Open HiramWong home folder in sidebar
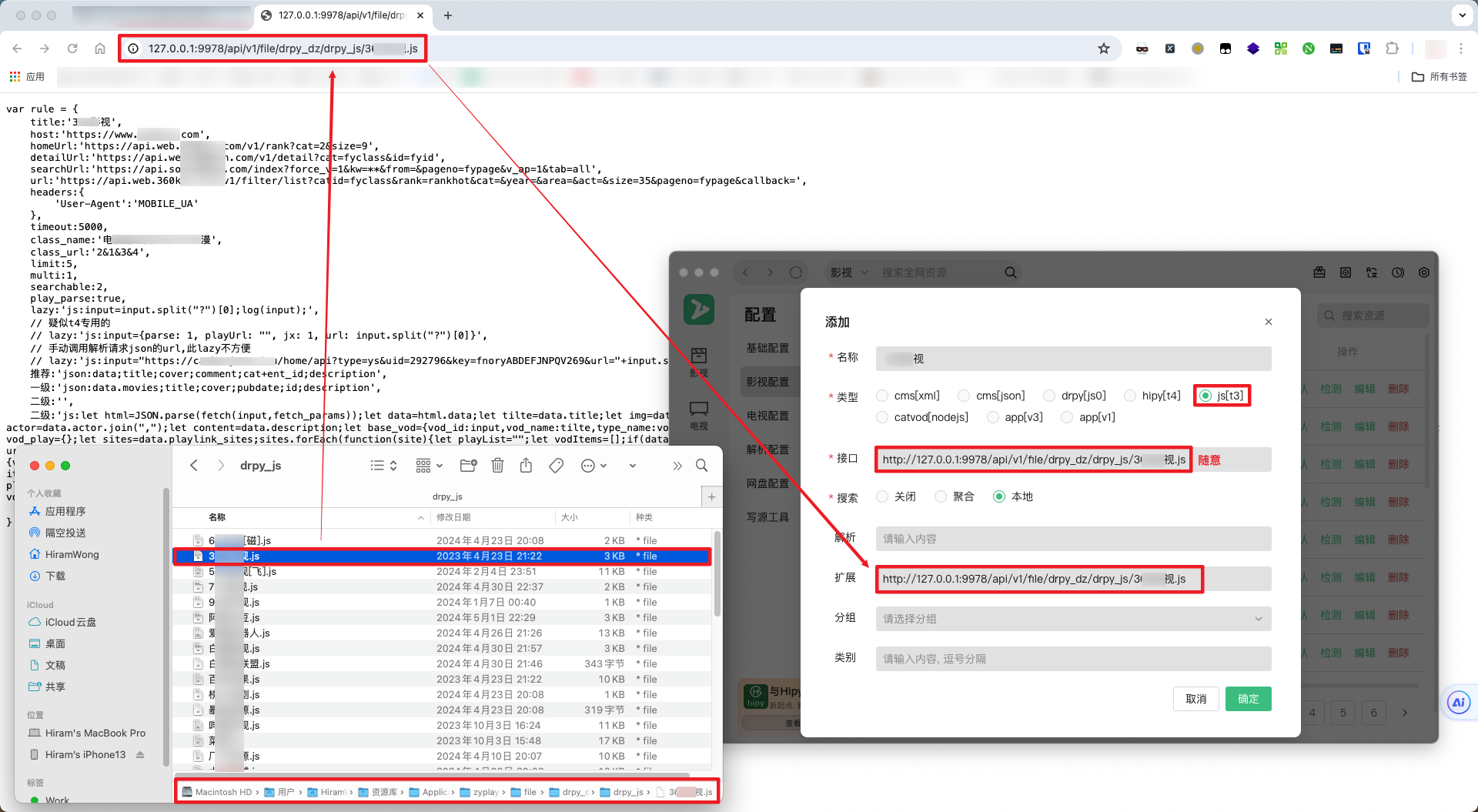1478x812 pixels. point(64,554)
